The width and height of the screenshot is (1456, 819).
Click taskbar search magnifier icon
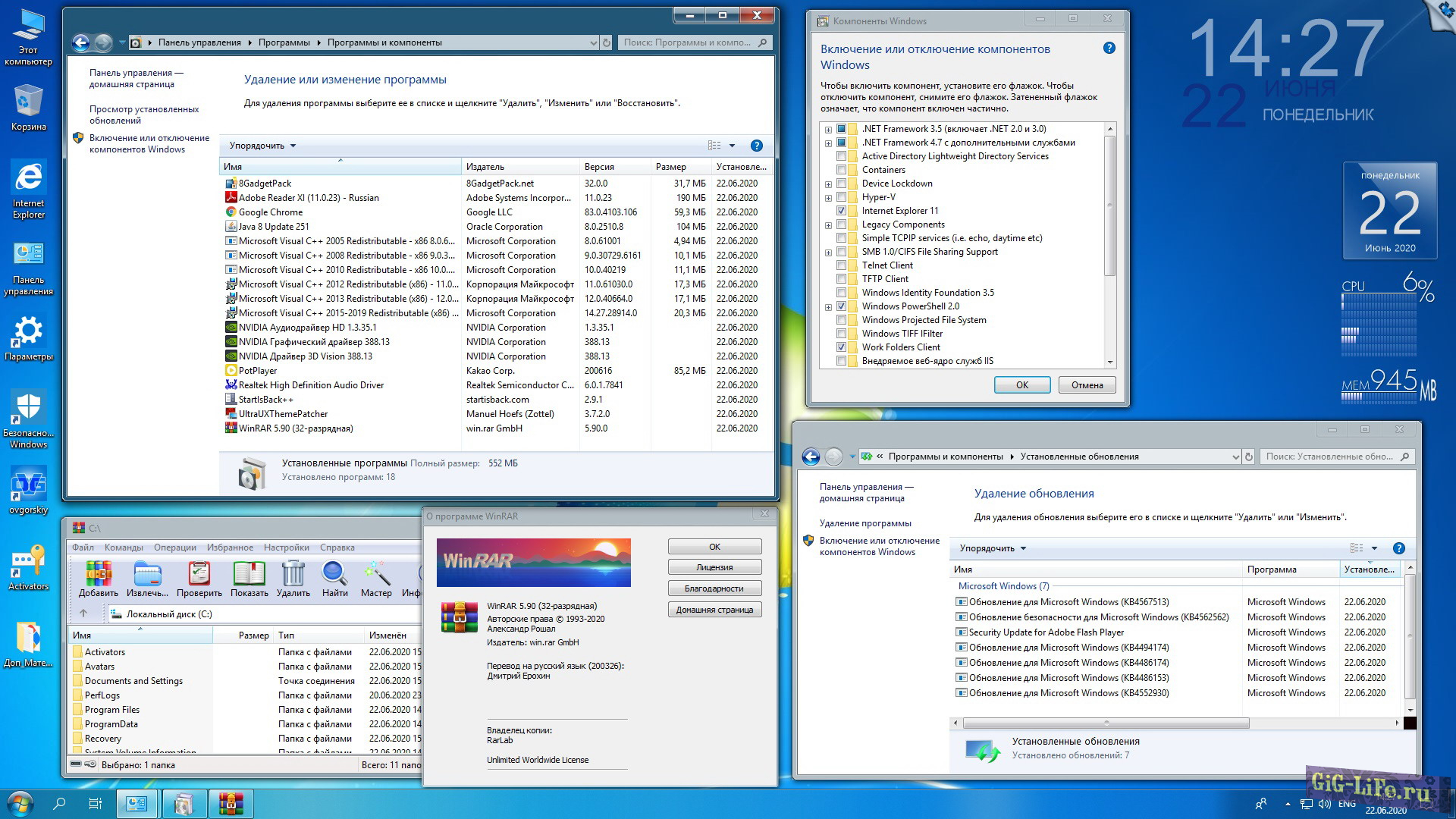click(x=59, y=804)
